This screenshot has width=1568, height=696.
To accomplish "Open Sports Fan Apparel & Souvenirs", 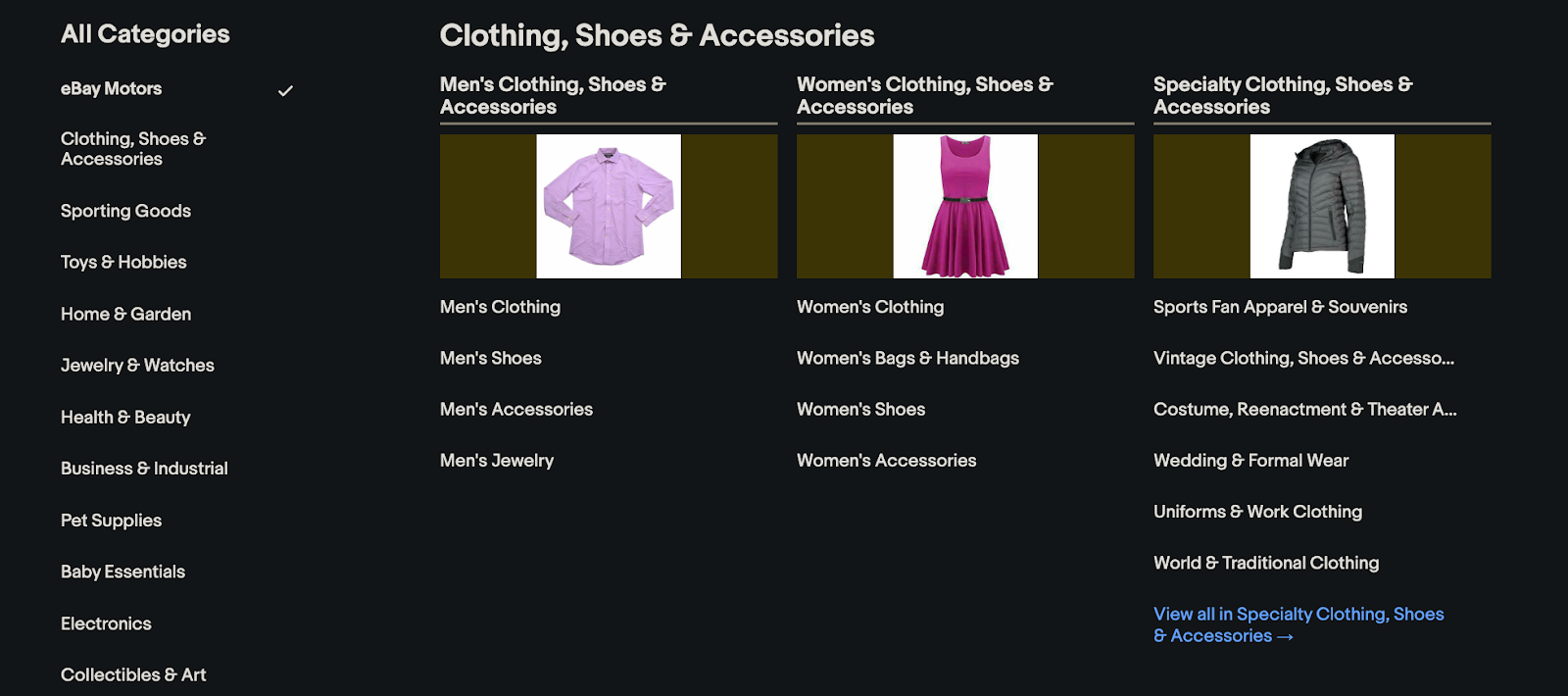I will click(x=1280, y=307).
